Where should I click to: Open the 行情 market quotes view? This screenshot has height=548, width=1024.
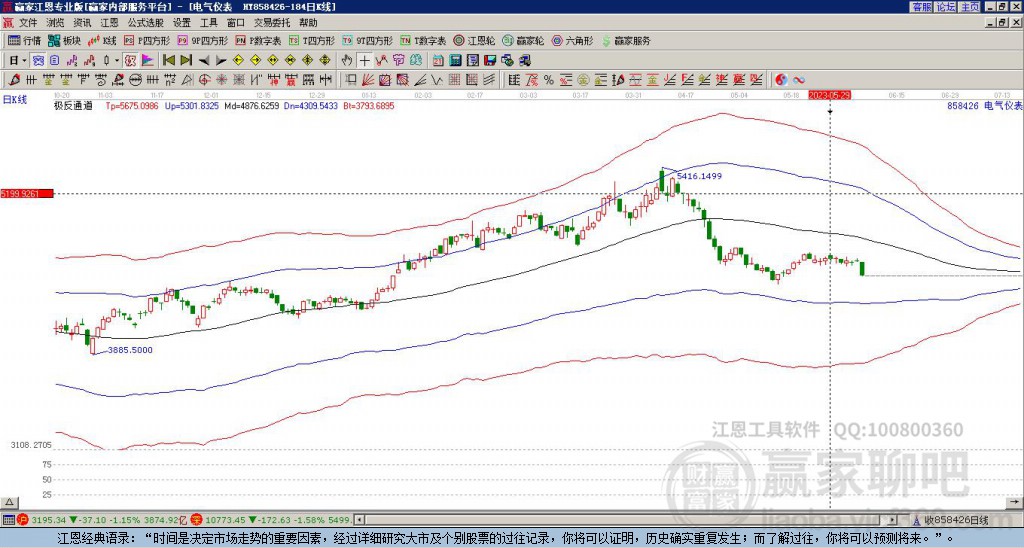click(x=24, y=40)
